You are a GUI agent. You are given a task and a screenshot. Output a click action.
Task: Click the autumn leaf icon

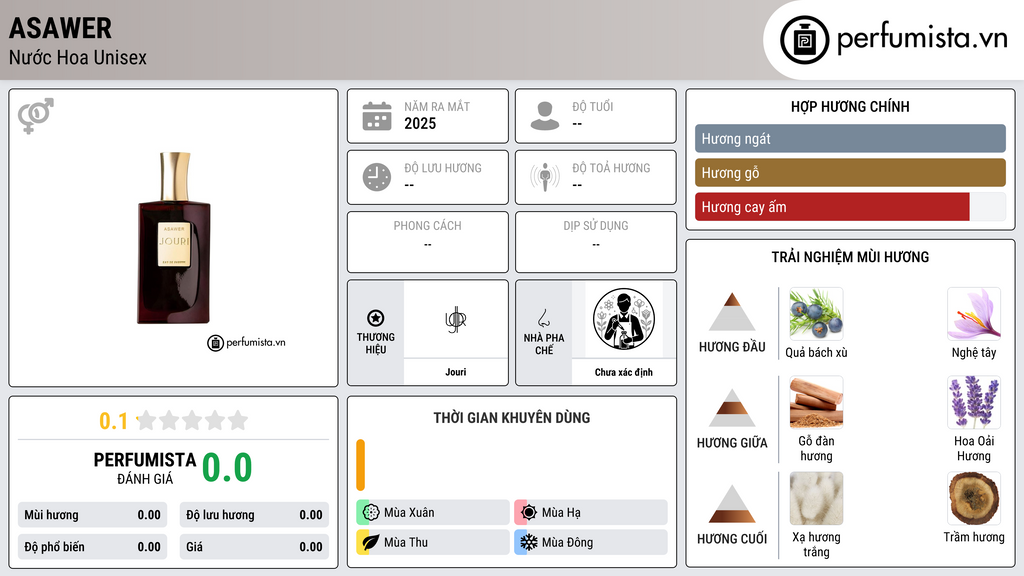click(371, 542)
